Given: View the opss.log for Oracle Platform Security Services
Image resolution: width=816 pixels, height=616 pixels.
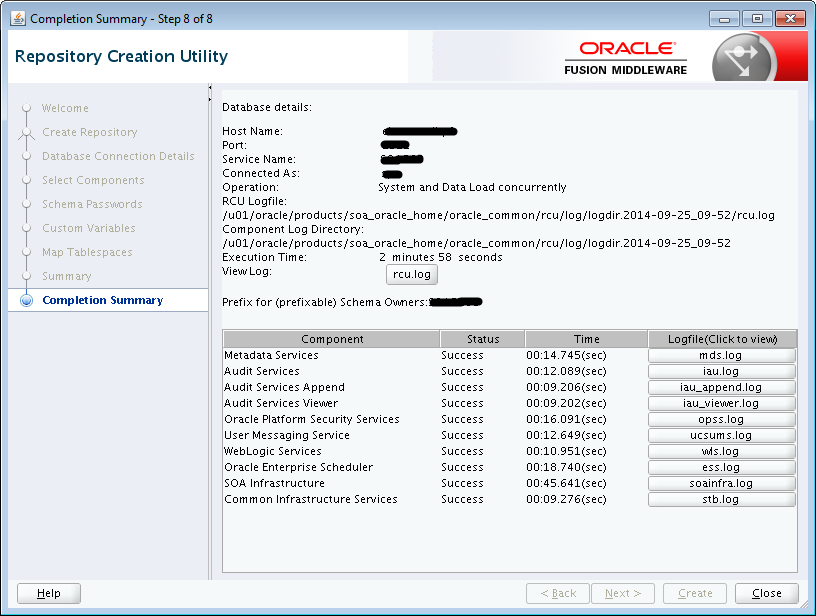Looking at the screenshot, I should click(x=721, y=418).
